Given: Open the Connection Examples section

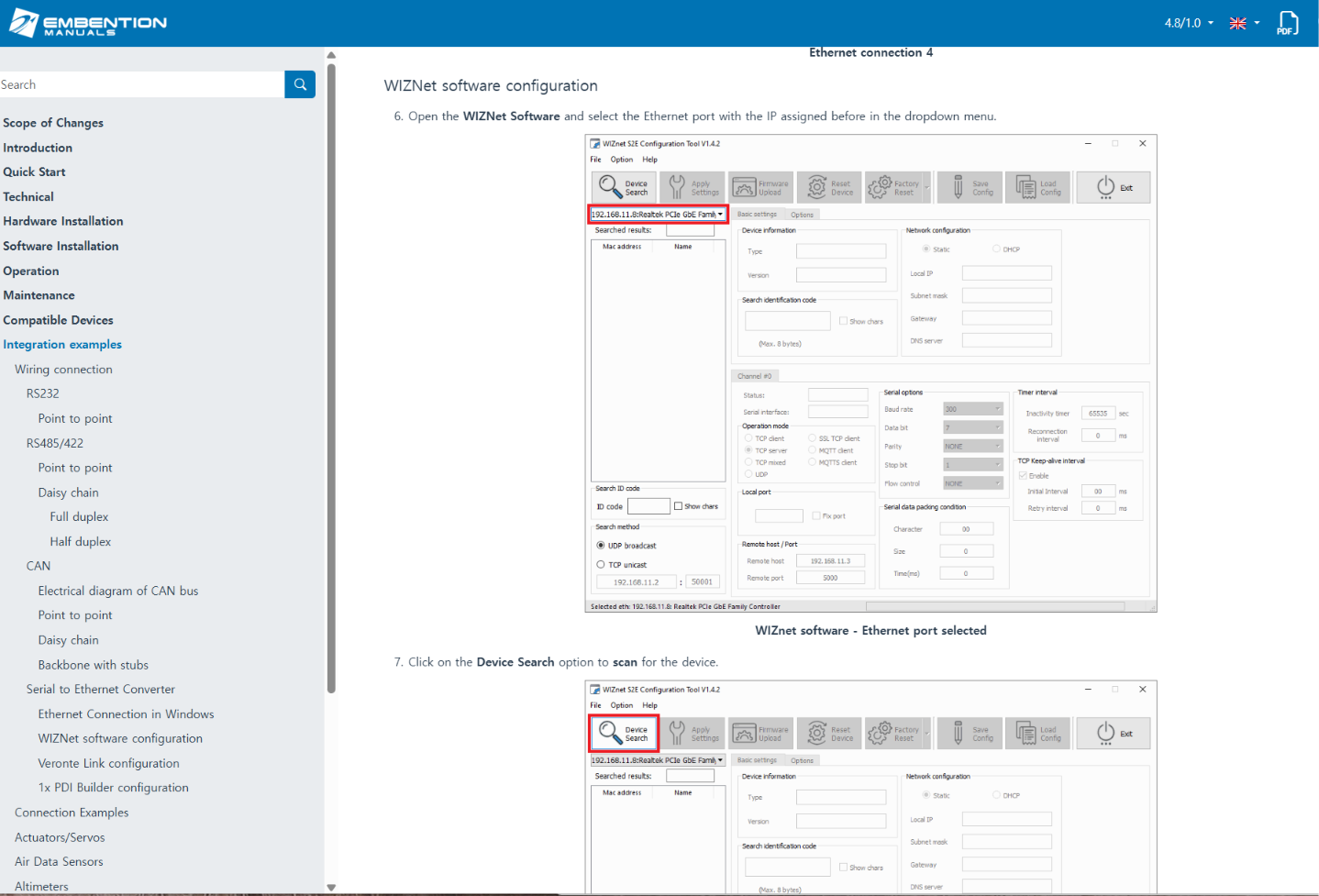Looking at the screenshot, I should (x=72, y=813).
